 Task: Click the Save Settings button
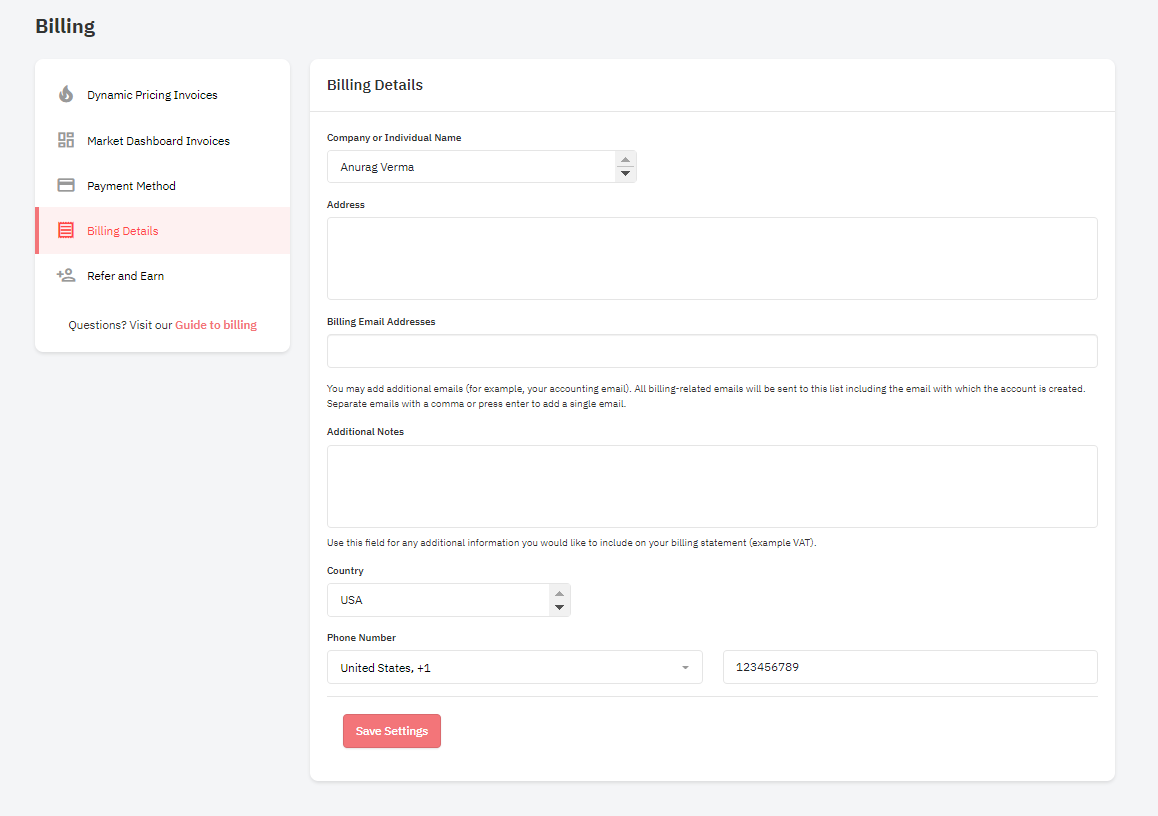391,731
